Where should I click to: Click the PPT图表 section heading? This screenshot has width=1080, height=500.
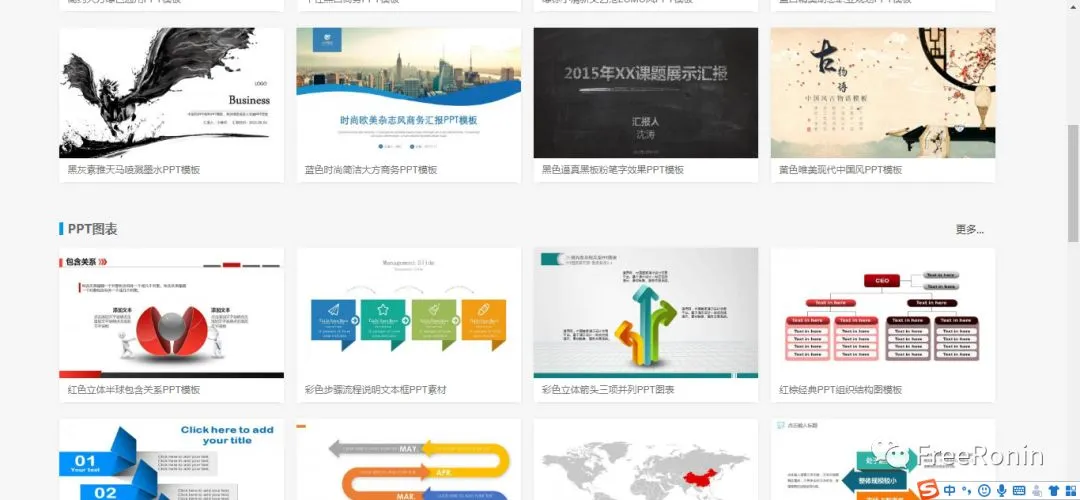(92, 229)
